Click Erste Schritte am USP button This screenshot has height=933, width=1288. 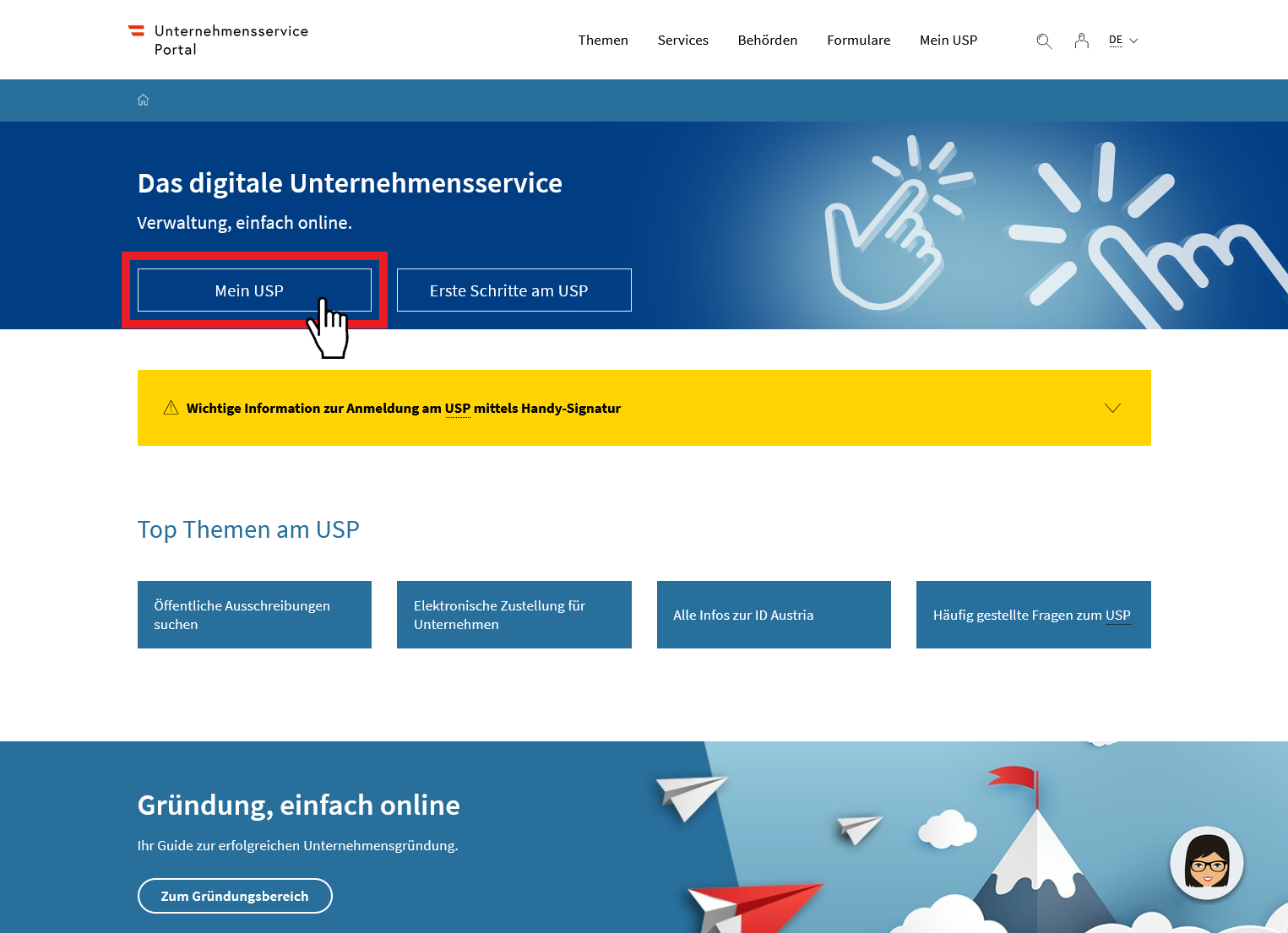[x=514, y=290]
